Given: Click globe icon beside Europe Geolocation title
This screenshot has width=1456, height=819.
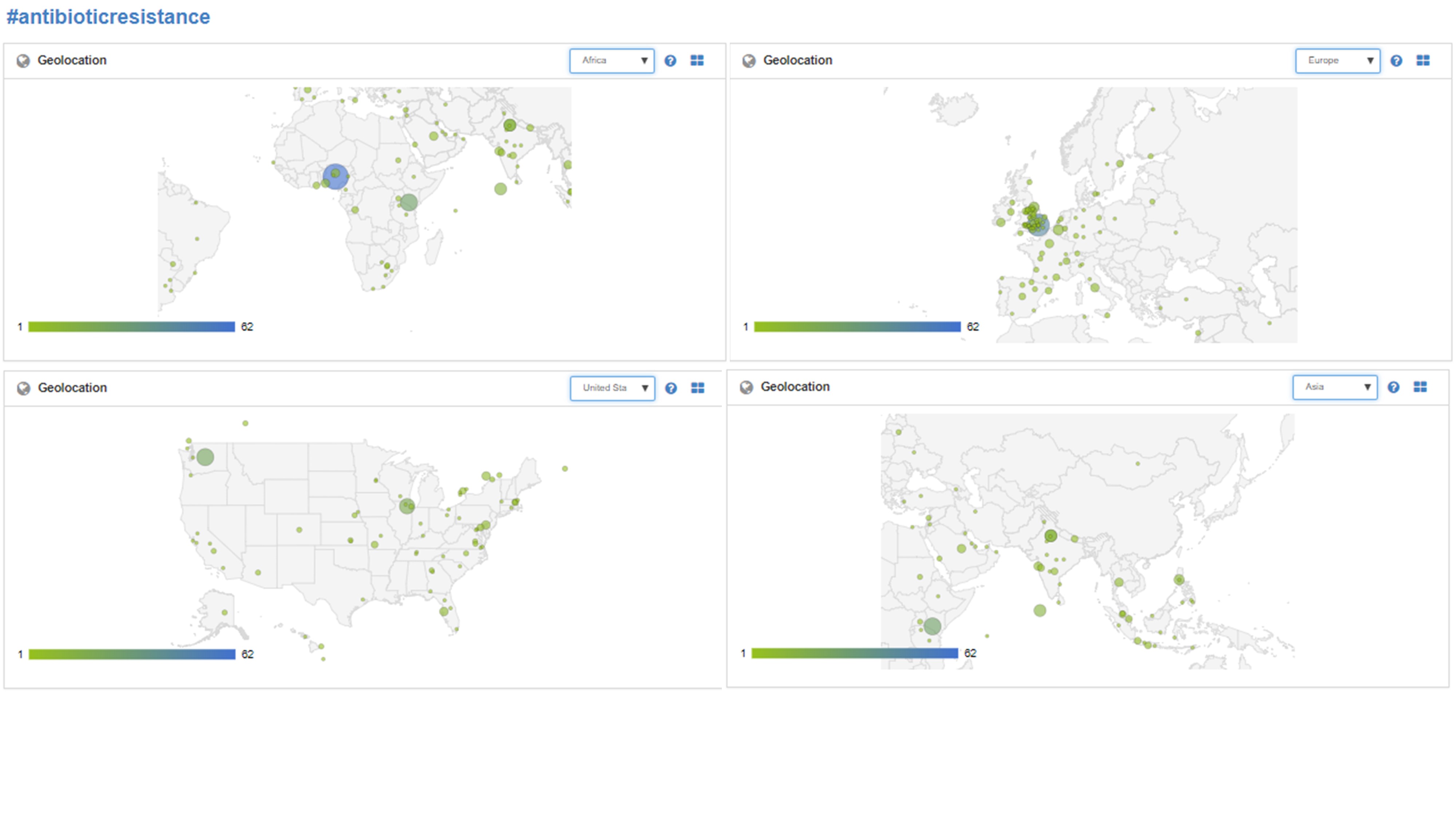Looking at the screenshot, I should [749, 60].
